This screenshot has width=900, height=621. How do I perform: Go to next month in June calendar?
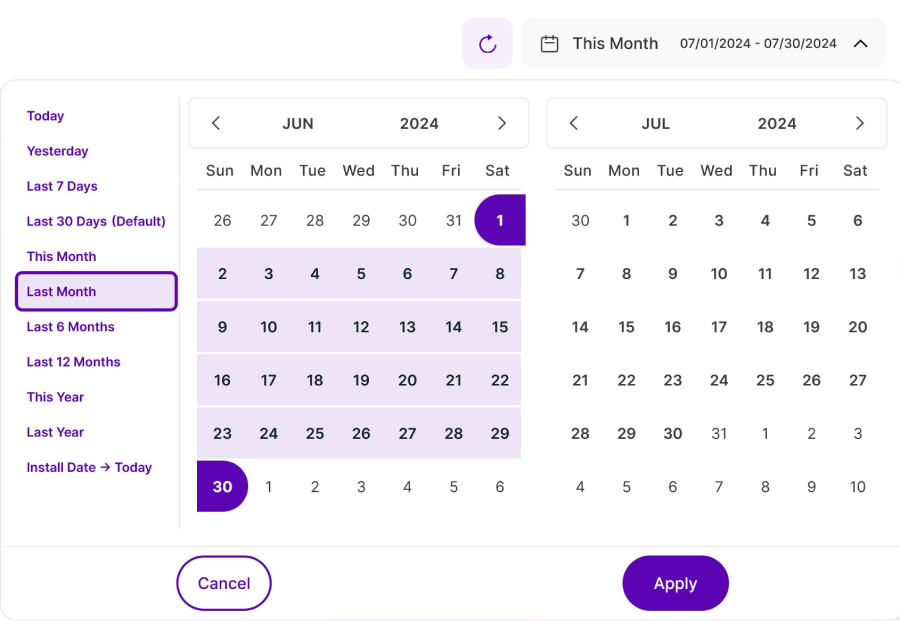pos(502,124)
